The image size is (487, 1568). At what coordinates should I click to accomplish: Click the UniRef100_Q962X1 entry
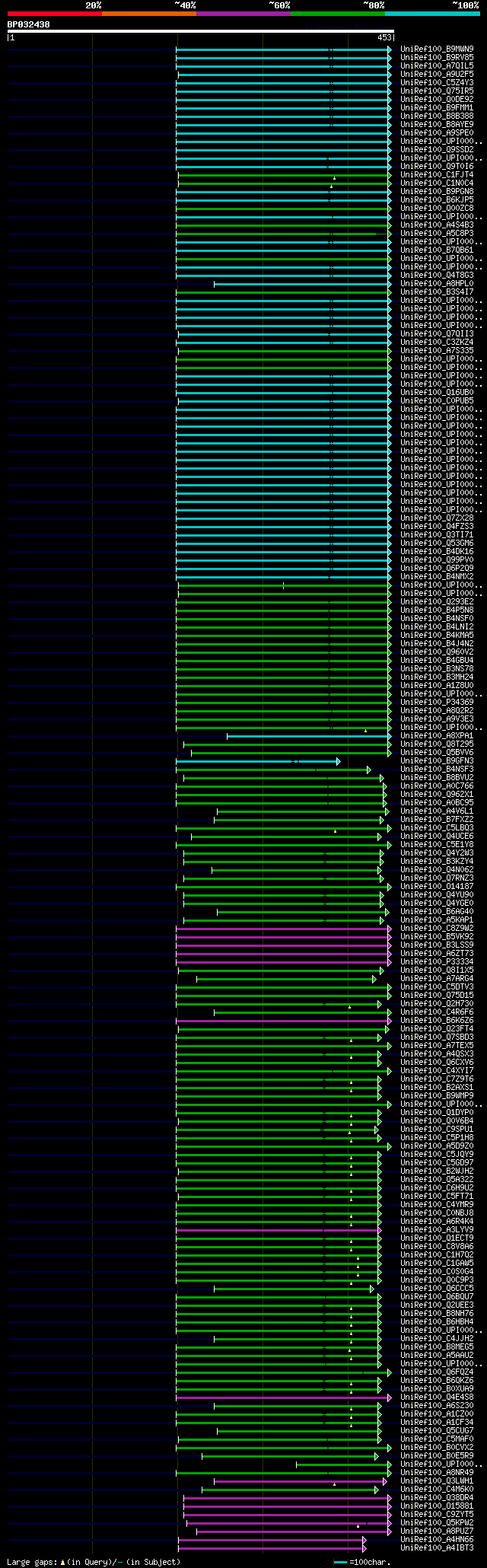pyautogui.click(x=437, y=794)
